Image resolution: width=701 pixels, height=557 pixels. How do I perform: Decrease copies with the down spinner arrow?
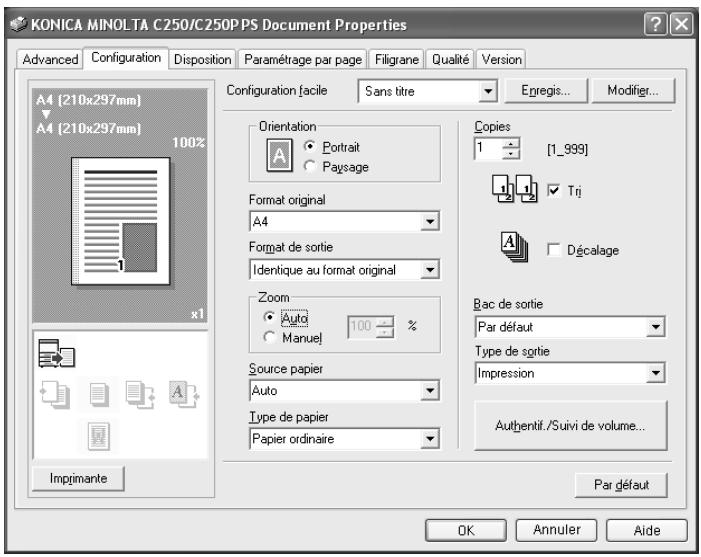(511, 153)
